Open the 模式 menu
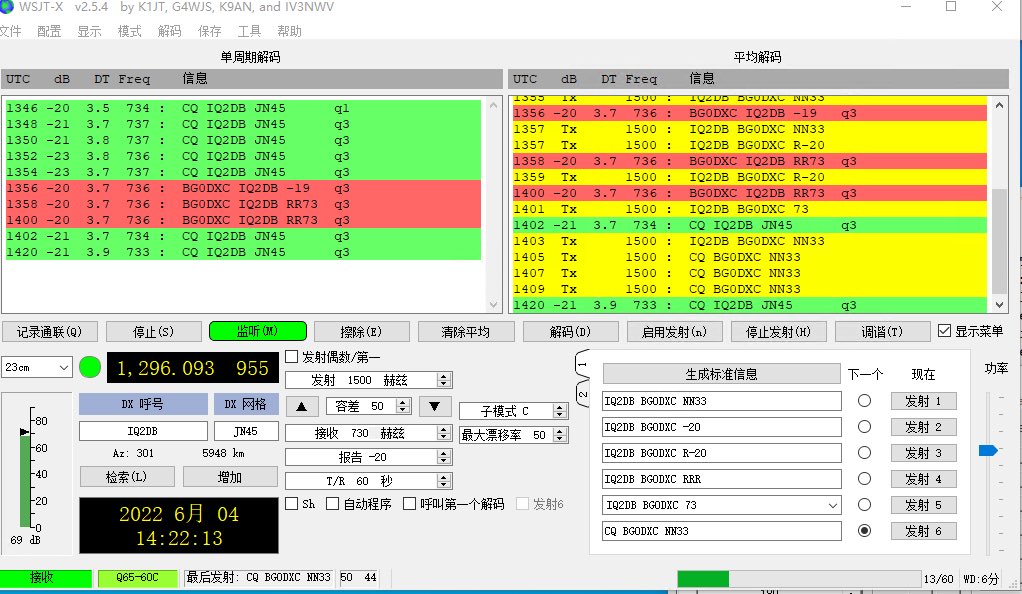1022x594 pixels. [130, 31]
